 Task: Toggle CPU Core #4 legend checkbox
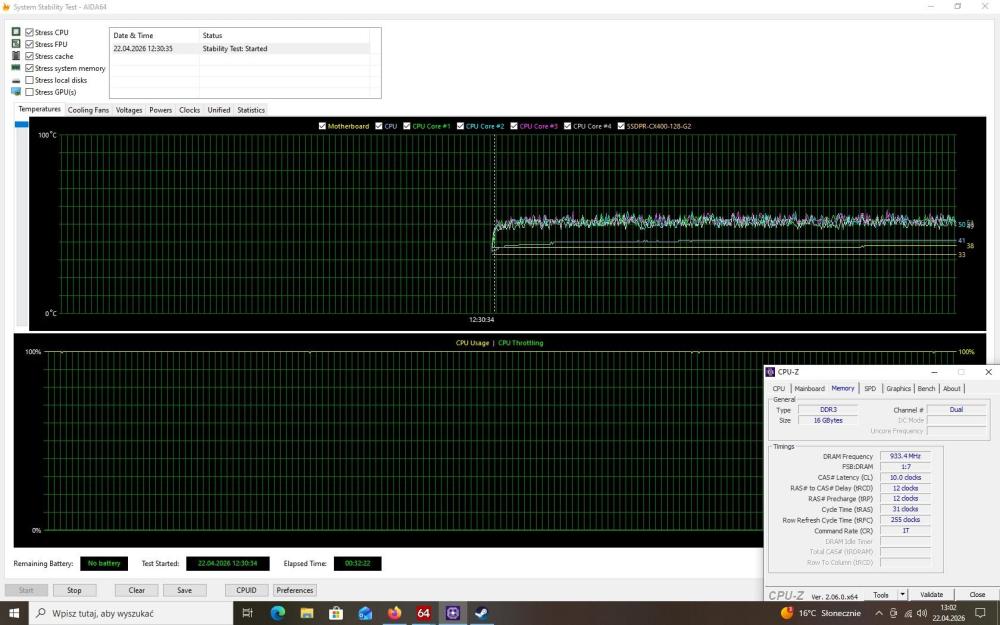coord(568,126)
